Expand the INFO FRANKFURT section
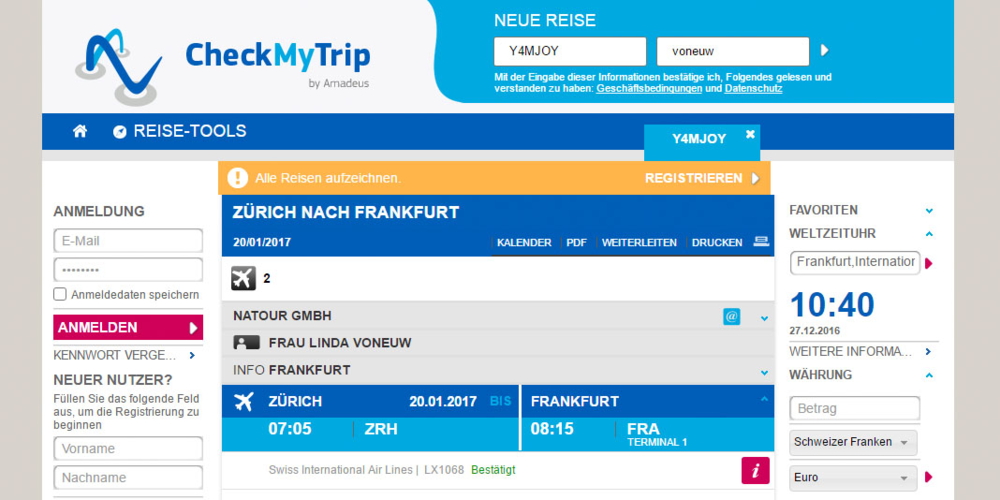 point(764,371)
